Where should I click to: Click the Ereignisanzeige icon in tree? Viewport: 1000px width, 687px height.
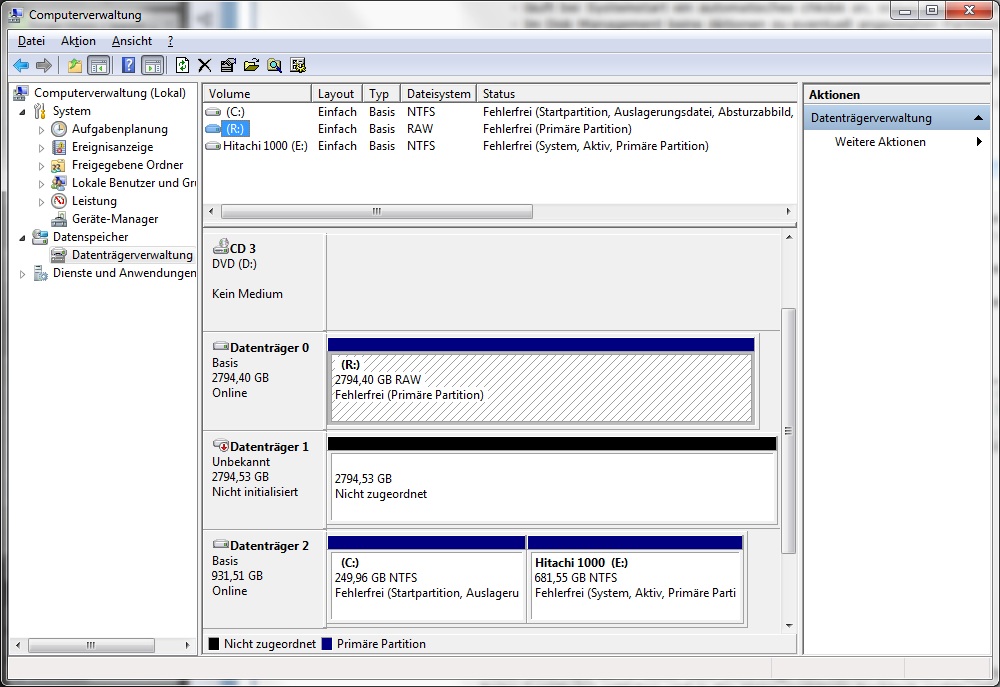[59, 147]
